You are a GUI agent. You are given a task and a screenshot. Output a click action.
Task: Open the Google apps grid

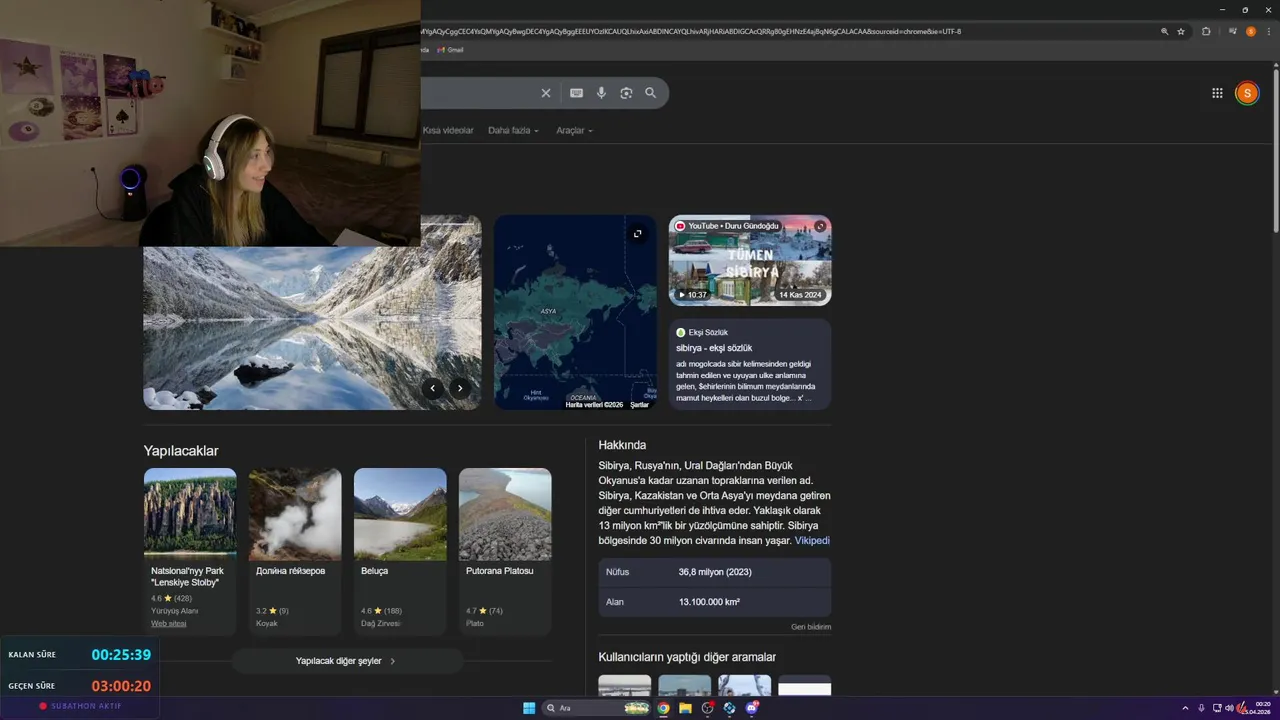[1217, 93]
